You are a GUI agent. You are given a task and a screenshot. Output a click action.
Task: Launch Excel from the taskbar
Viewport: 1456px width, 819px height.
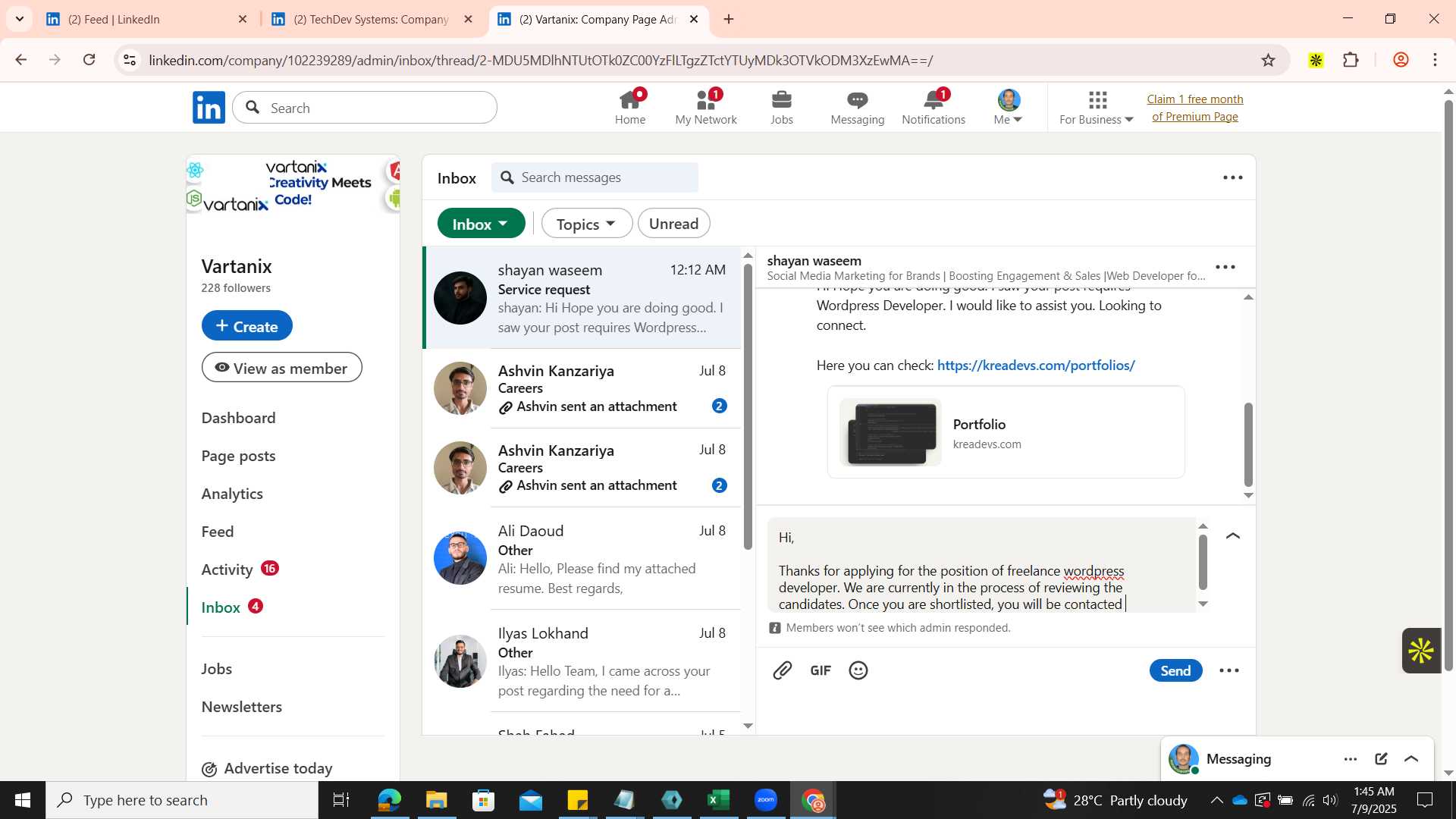click(718, 800)
